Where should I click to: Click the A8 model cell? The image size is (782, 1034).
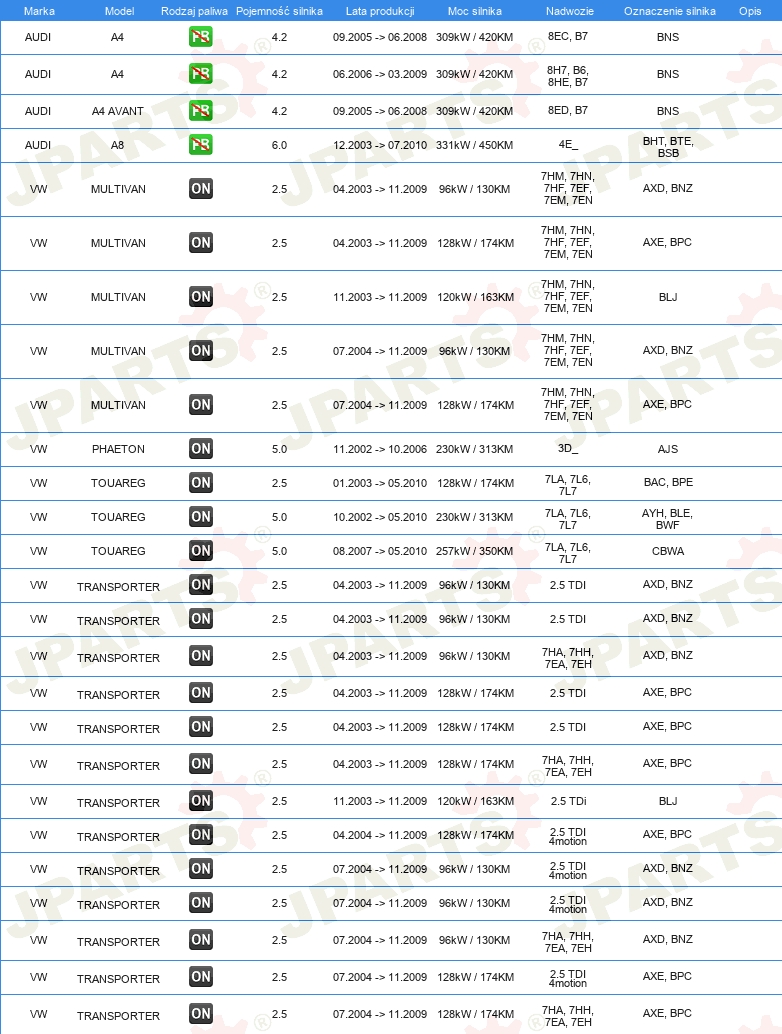pos(117,145)
